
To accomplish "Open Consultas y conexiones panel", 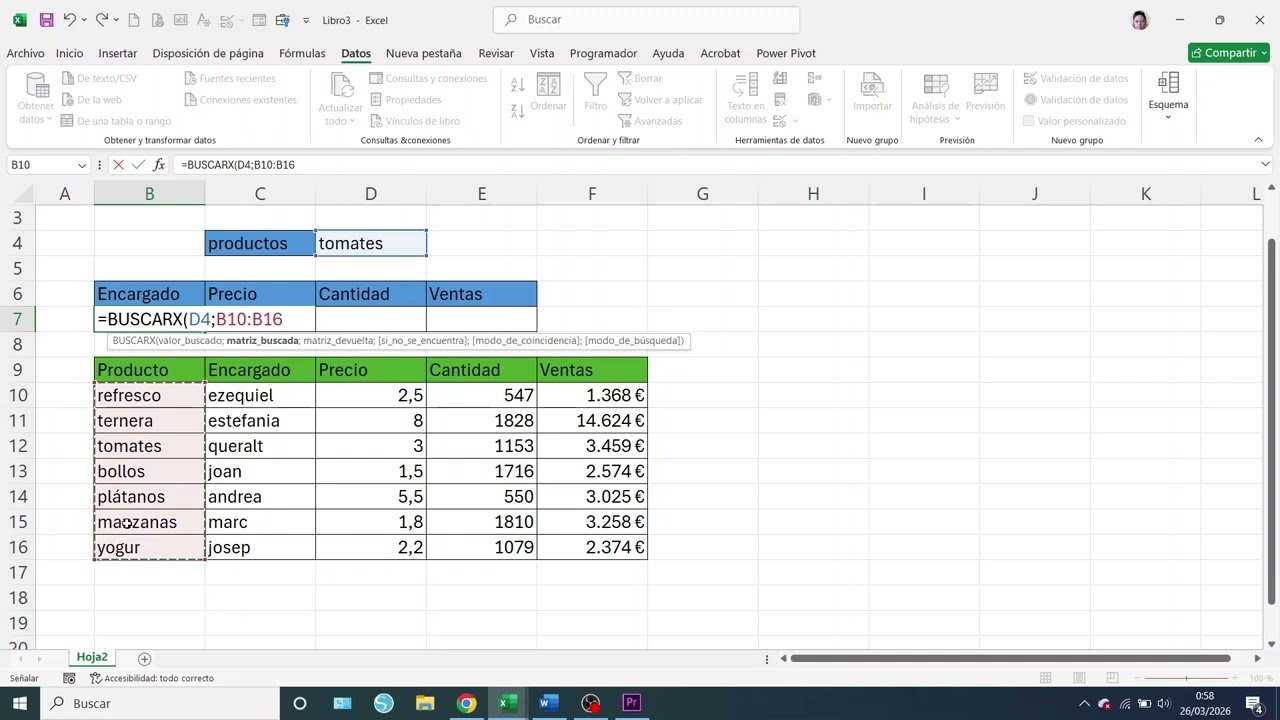I will click(x=428, y=78).
